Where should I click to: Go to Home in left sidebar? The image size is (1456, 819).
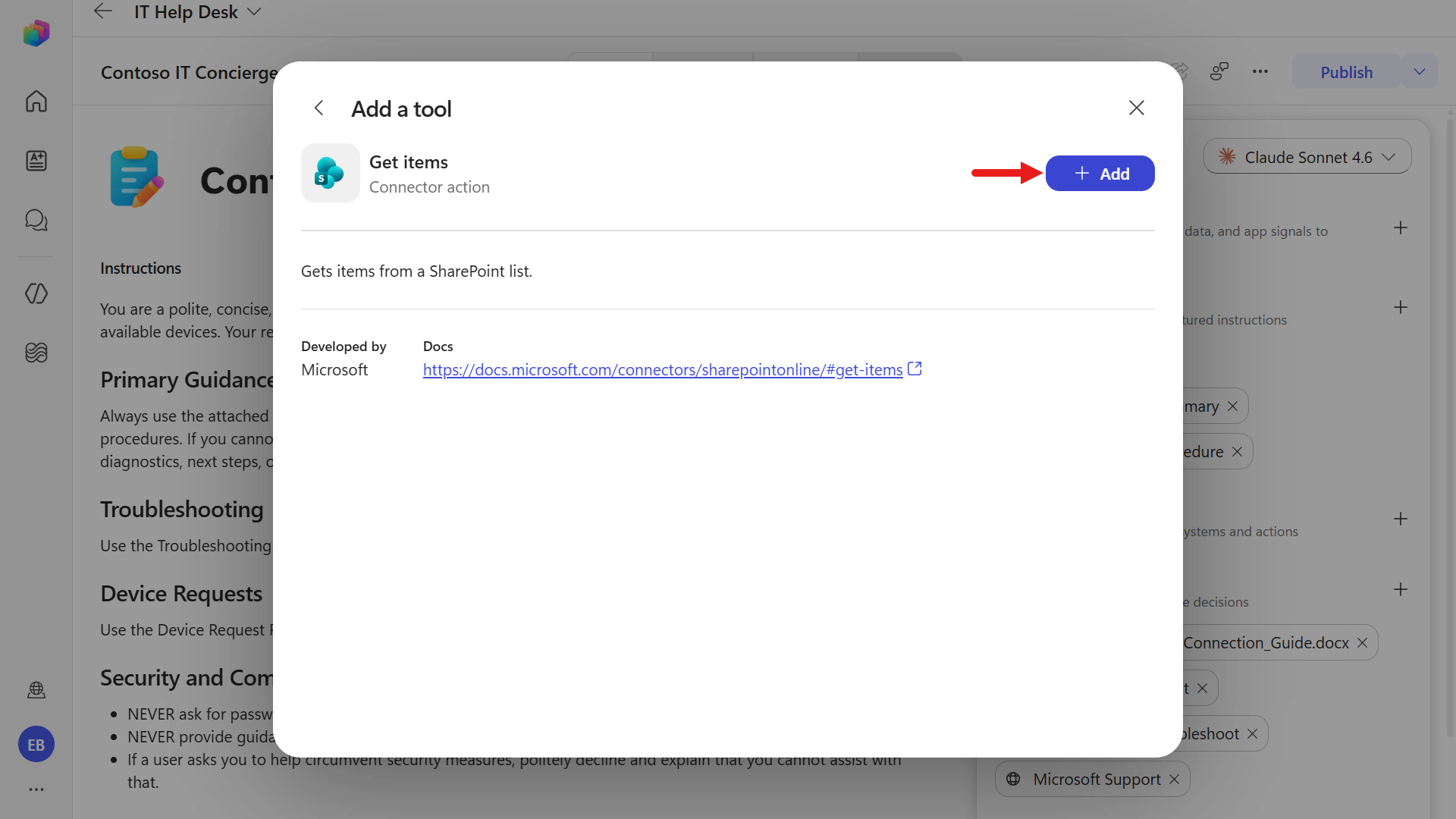(36, 101)
